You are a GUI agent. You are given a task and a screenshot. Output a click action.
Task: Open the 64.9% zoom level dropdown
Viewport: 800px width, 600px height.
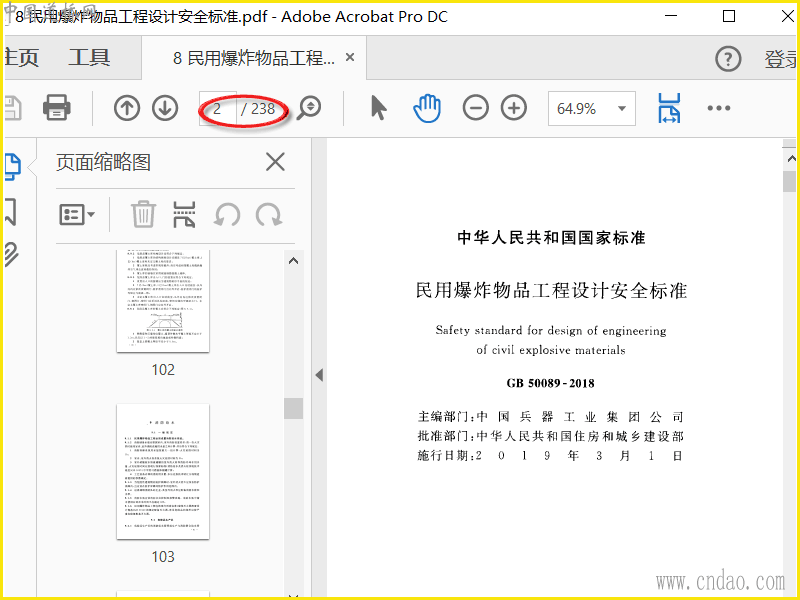click(x=591, y=108)
